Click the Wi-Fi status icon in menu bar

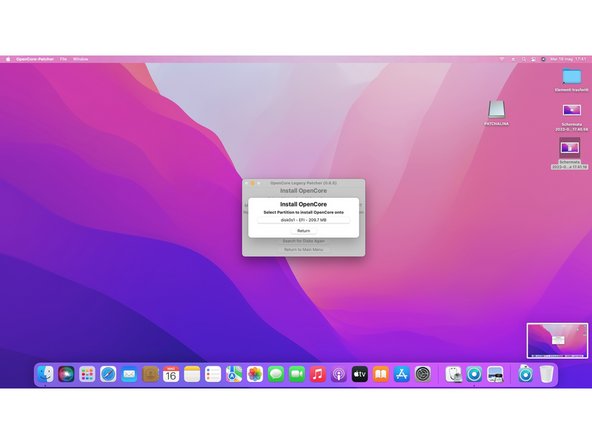[x=502, y=59]
